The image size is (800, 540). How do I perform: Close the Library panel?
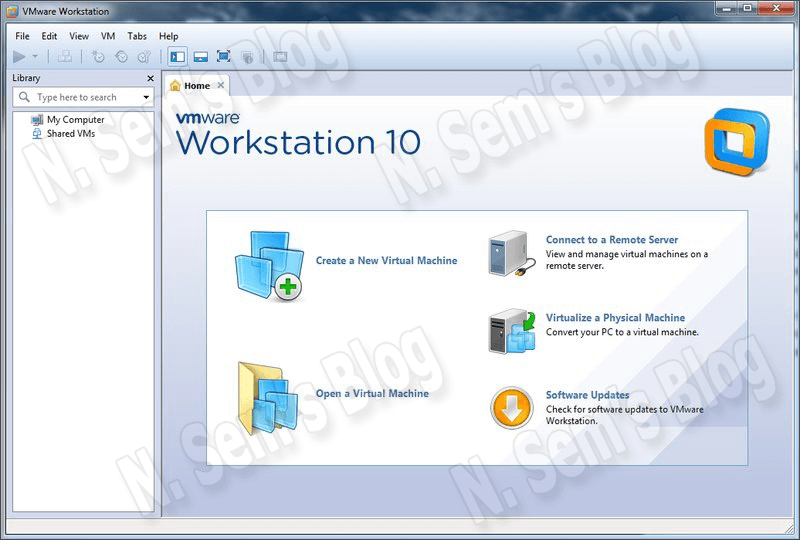point(150,78)
